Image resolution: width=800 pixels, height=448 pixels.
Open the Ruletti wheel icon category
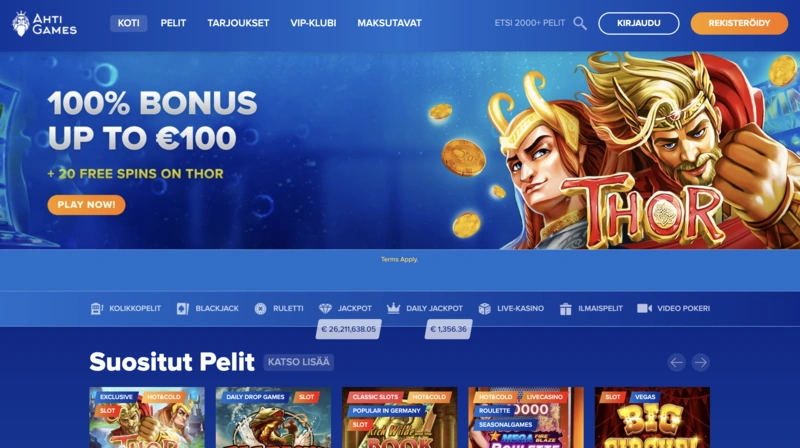pyautogui.click(x=260, y=308)
